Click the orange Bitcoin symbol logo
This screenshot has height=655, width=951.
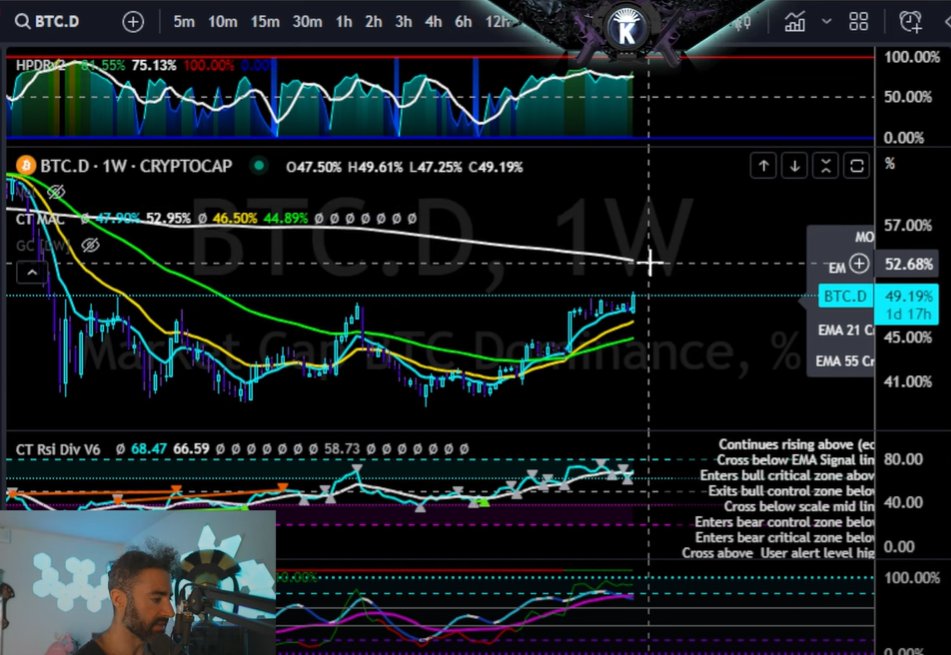(25, 166)
